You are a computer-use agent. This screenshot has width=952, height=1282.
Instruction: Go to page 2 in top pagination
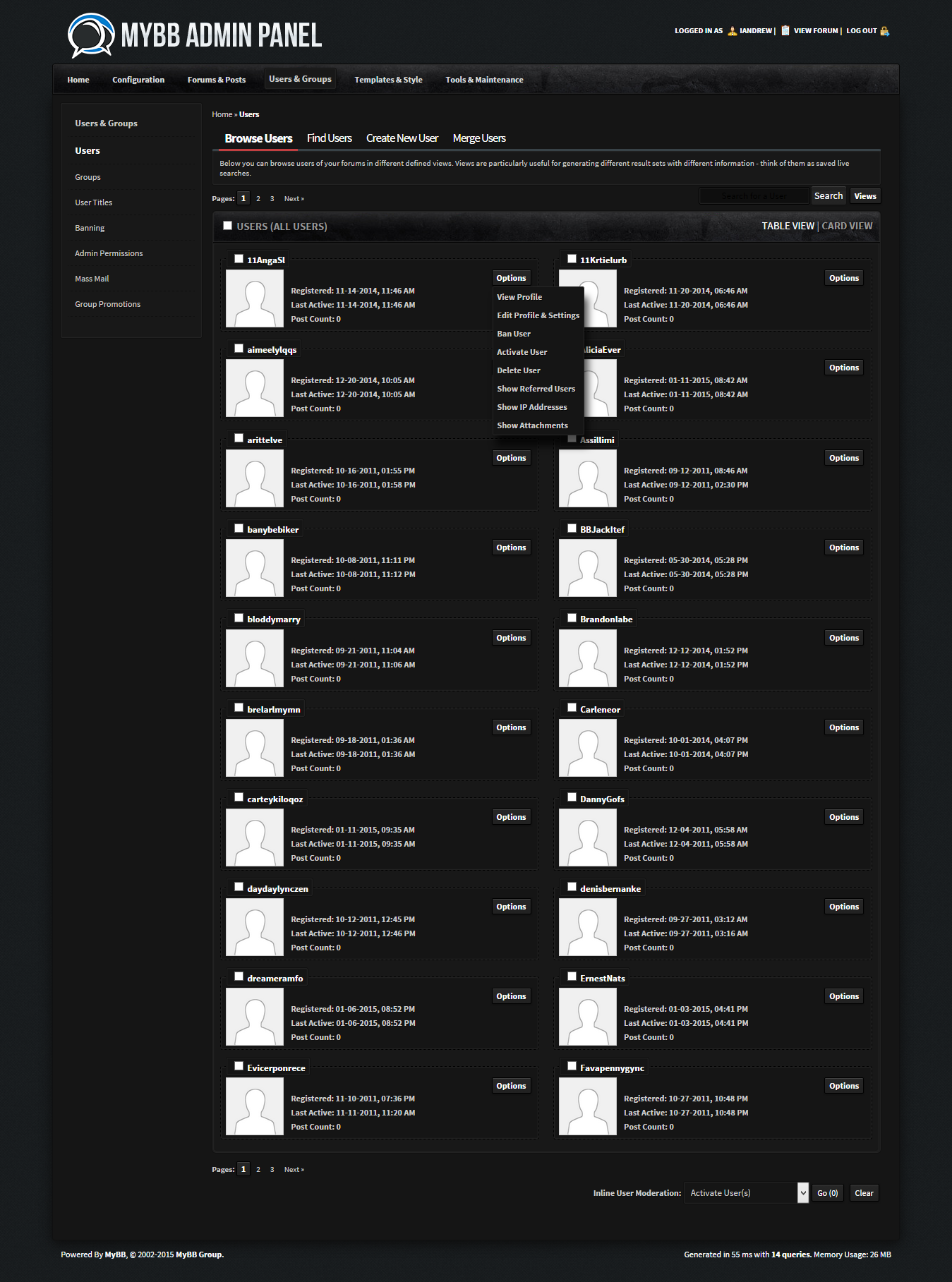click(x=258, y=199)
